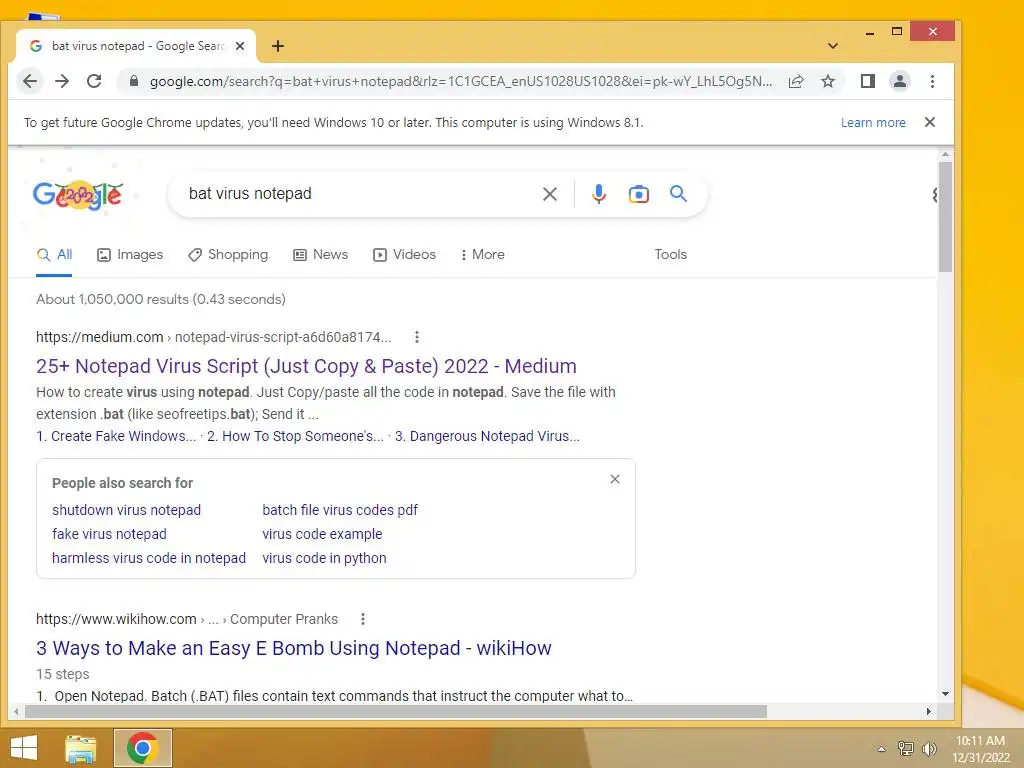1024x768 pixels.
Task: Open the volume tray icon
Action: (x=929, y=748)
